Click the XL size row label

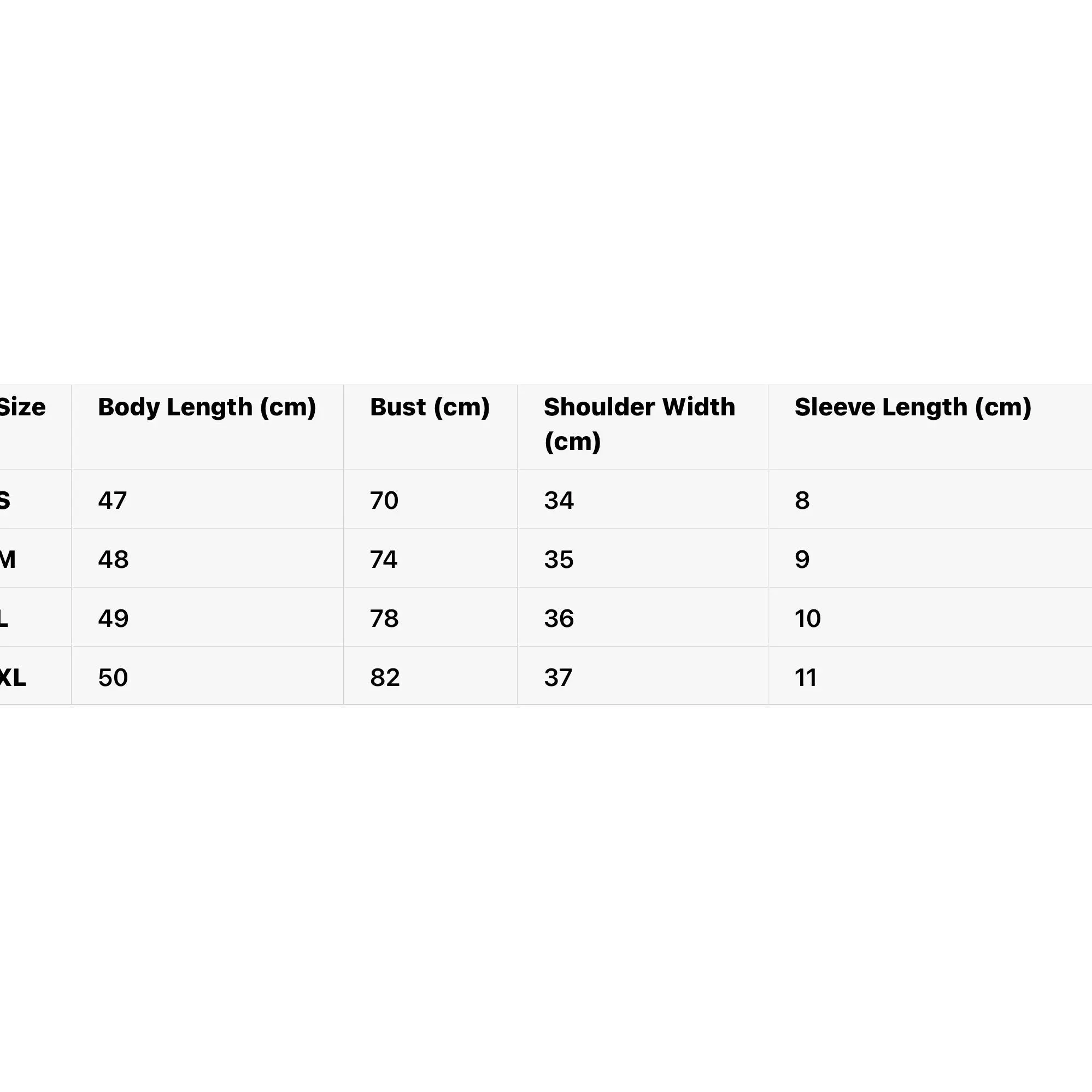(x=13, y=677)
